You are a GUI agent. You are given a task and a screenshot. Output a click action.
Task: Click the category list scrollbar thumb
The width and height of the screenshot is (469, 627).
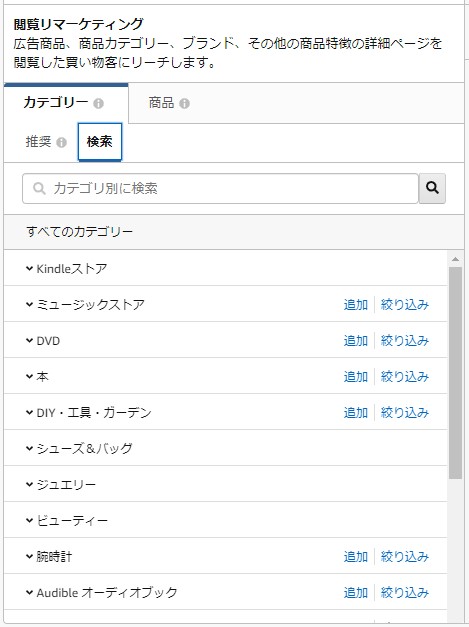coord(455,373)
